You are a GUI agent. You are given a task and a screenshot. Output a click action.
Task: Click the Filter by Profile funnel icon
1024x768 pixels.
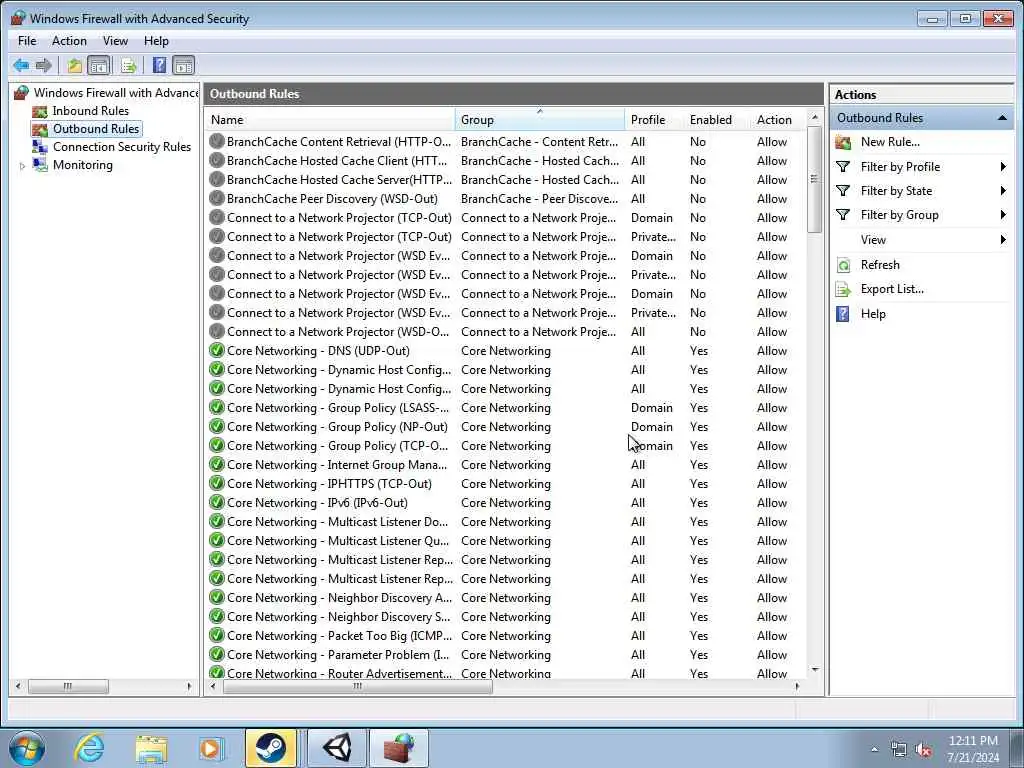pos(843,167)
